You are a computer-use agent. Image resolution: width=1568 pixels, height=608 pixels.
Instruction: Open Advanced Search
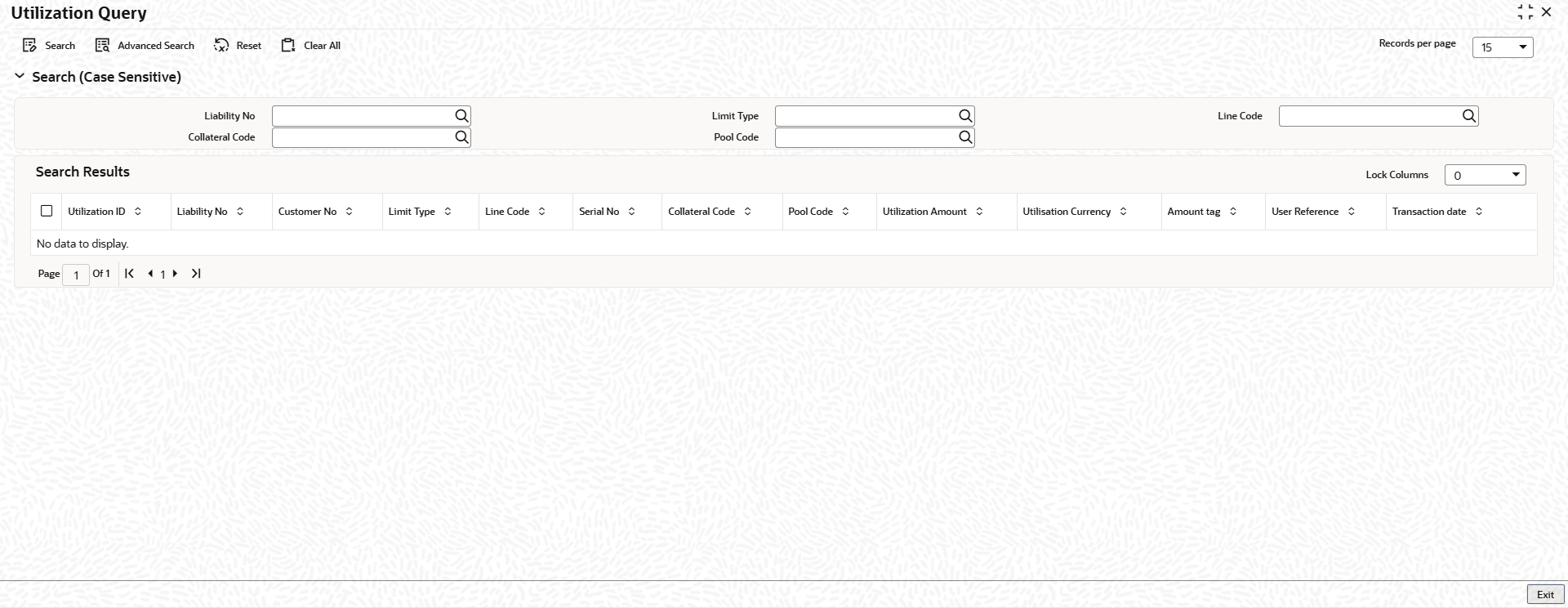(145, 46)
